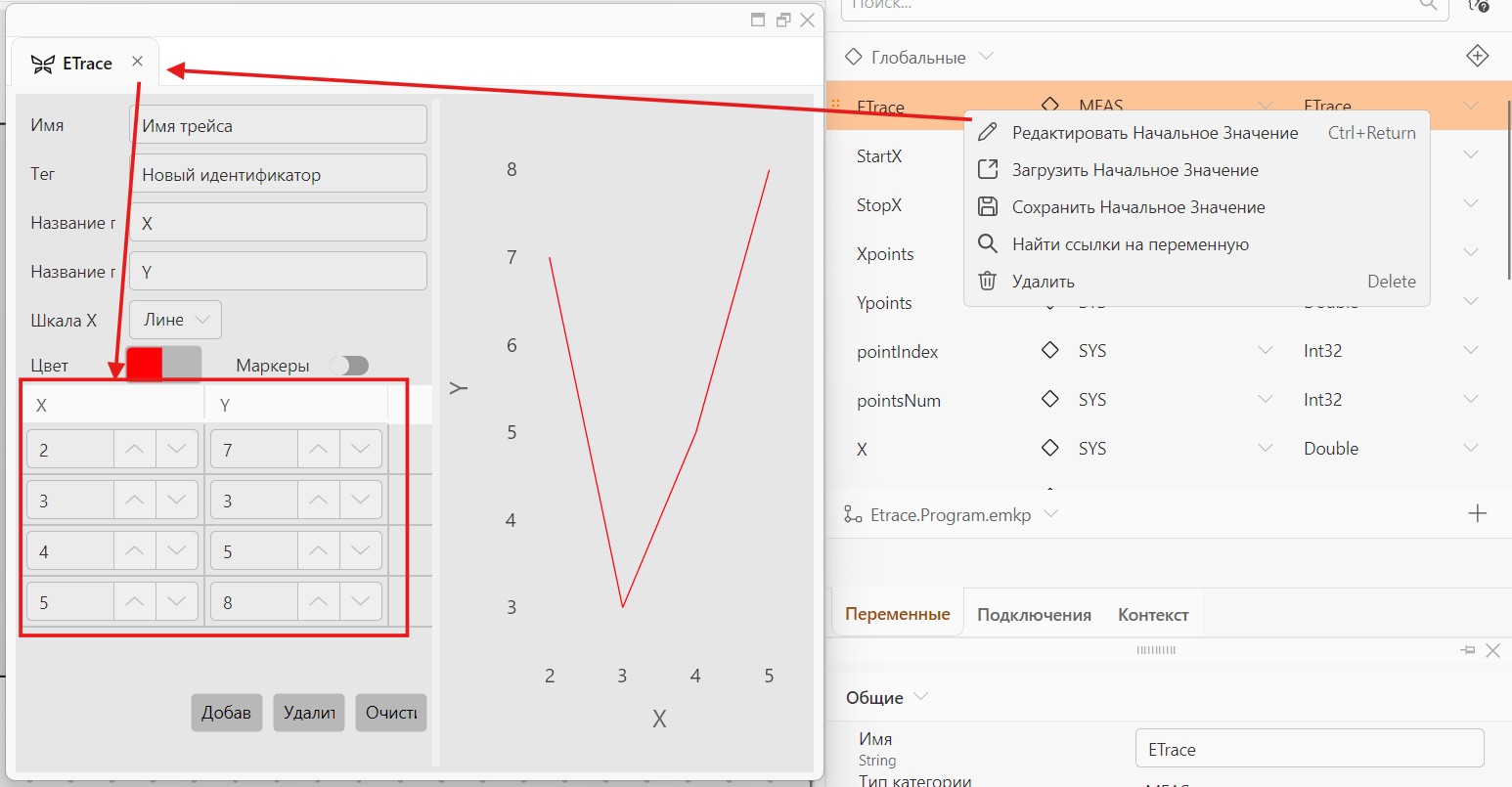The image size is (1512, 787).
Task: Click the plus icon beside Etrace.Program.emkp
Action: pos(1478,513)
